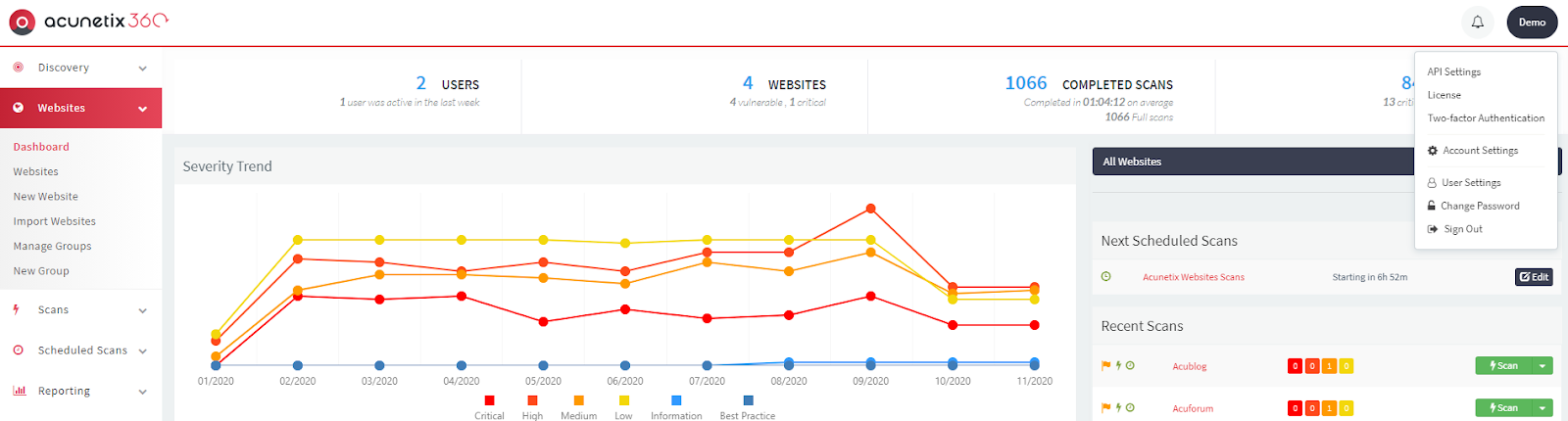The width and height of the screenshot is (1568, 421).
Task: Collapse the Websites section chevron
Action: 142,109
